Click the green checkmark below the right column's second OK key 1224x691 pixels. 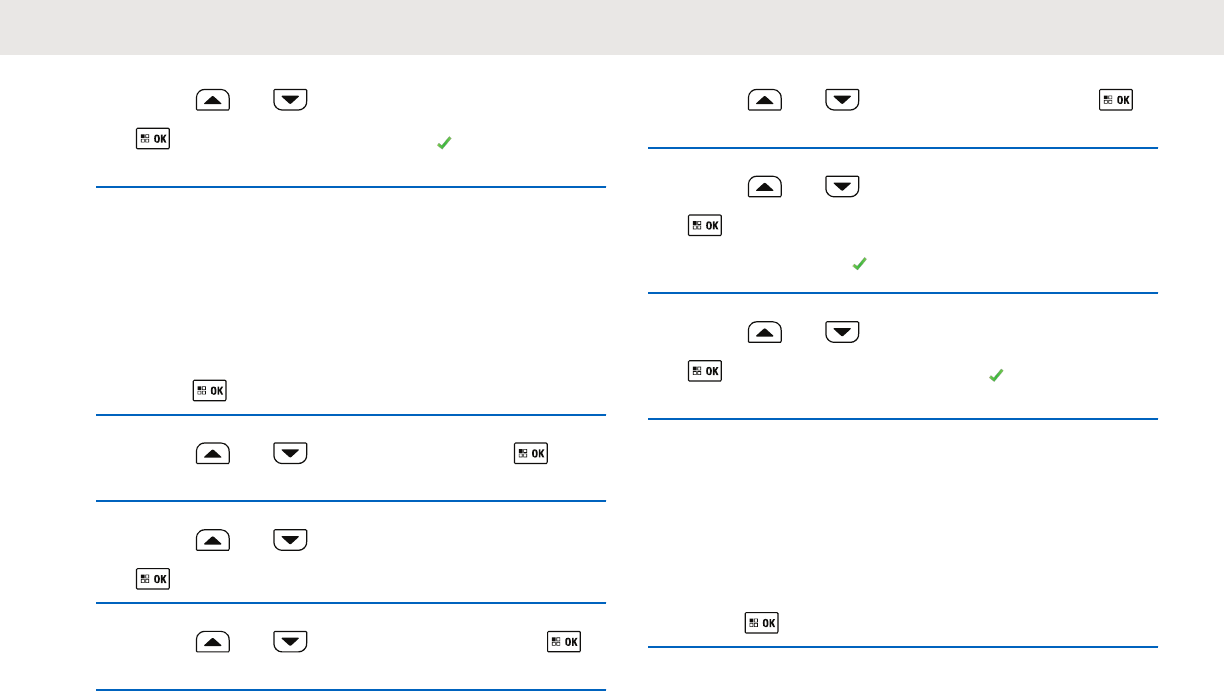858,265
